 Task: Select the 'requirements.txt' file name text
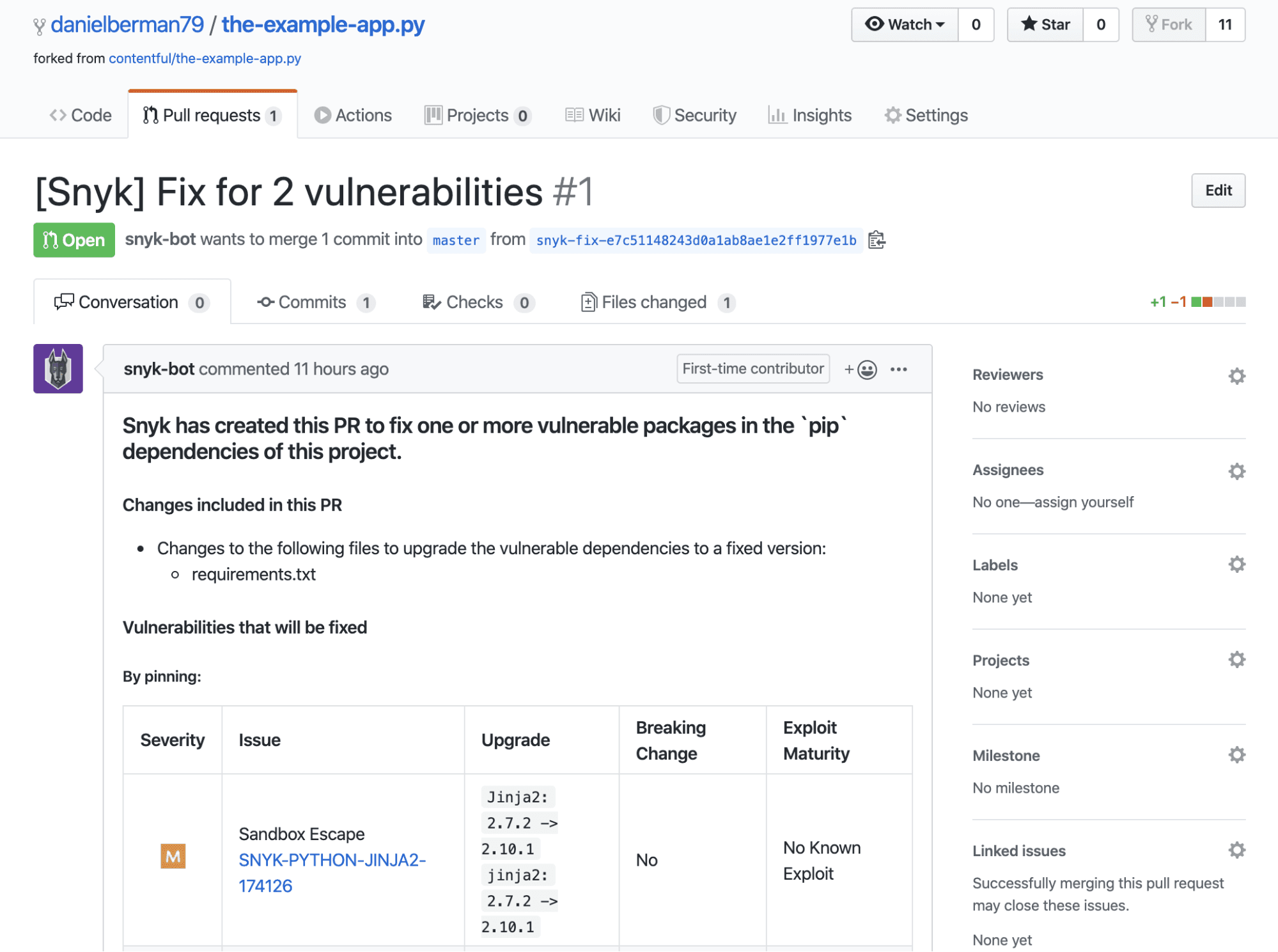click(254, 575)
